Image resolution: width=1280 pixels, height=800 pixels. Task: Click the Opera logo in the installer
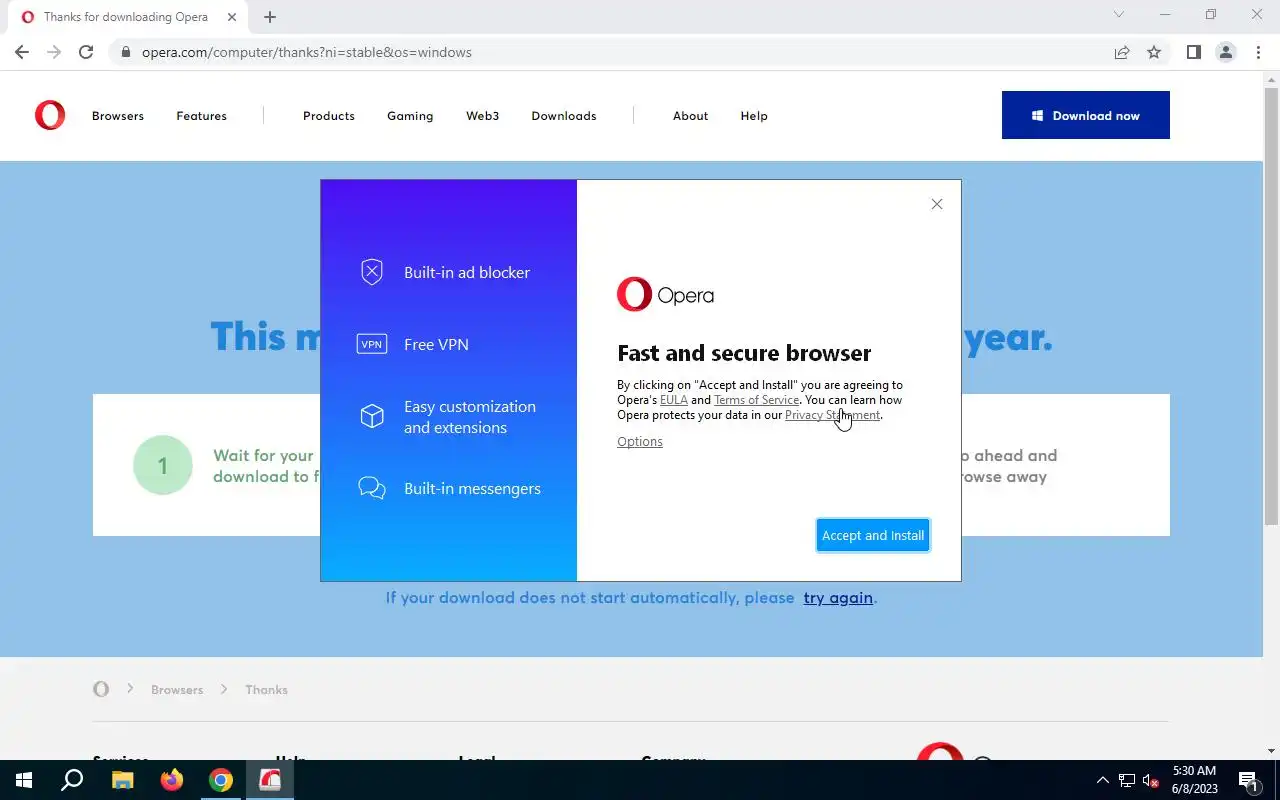click(x=665, y=295)
